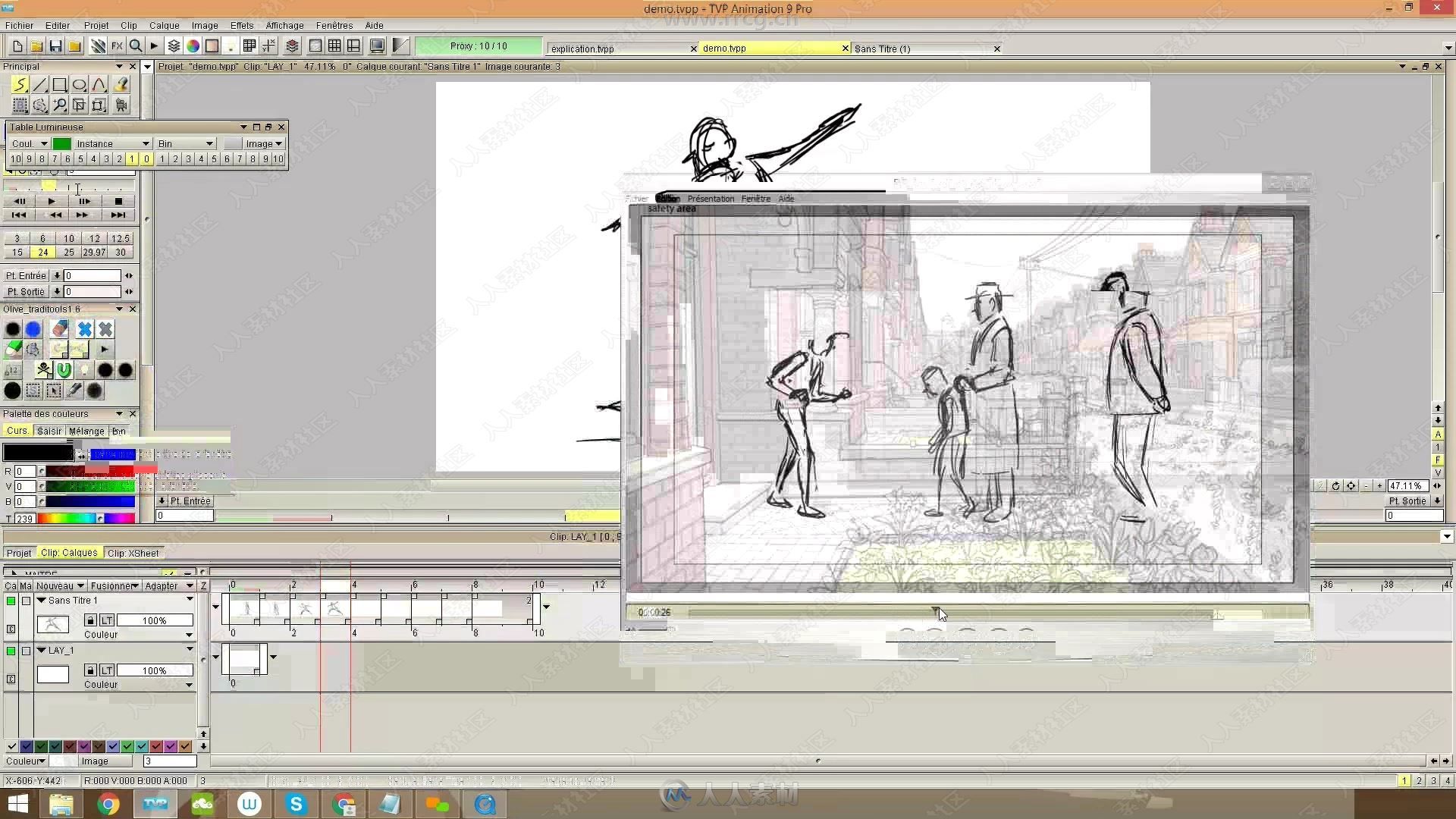Select the flood fill bucket tool
The width and height of the screenshot is (1456, 819).
[120, 85]
